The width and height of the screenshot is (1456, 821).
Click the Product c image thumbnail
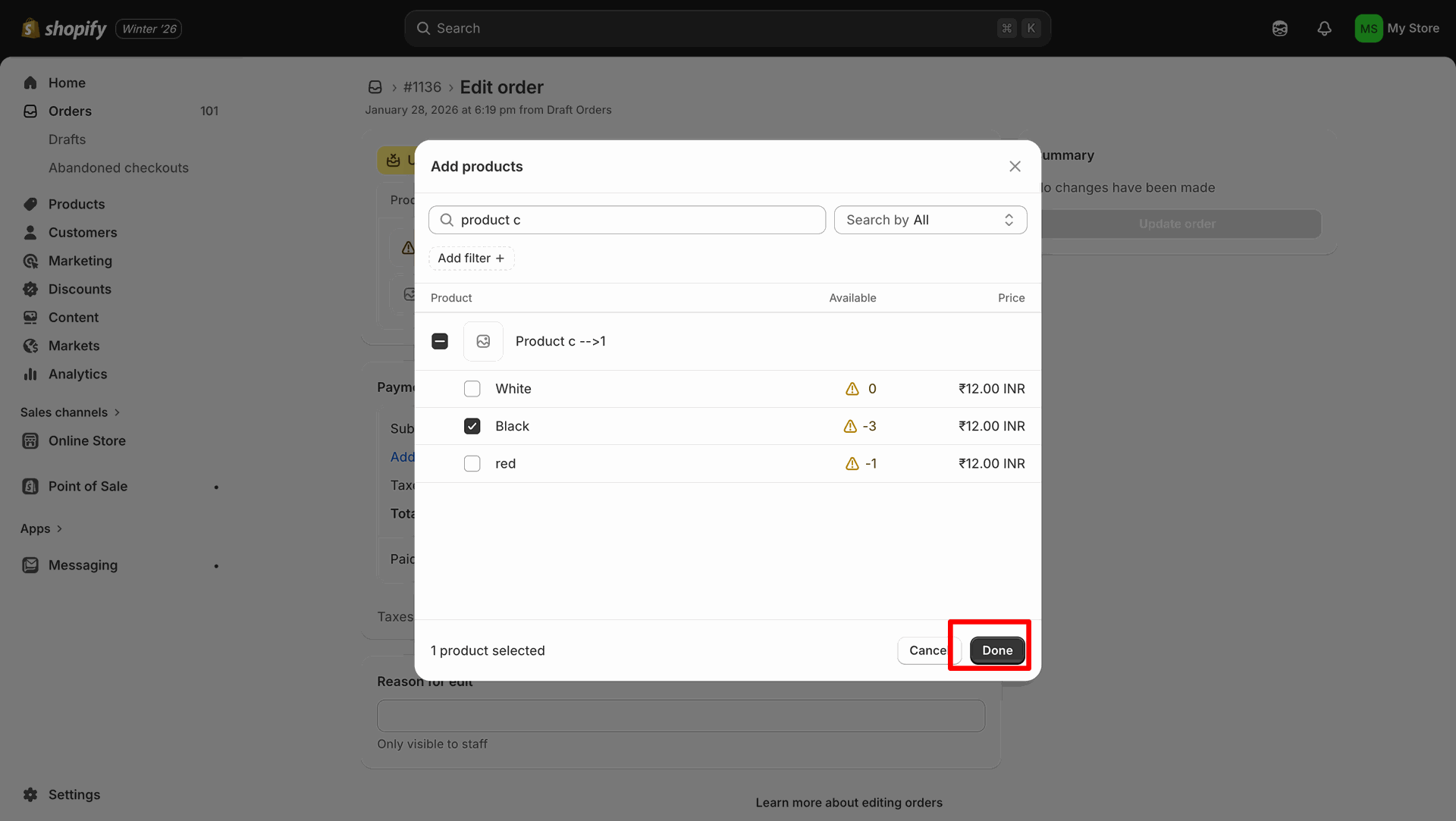coord(483,341)
